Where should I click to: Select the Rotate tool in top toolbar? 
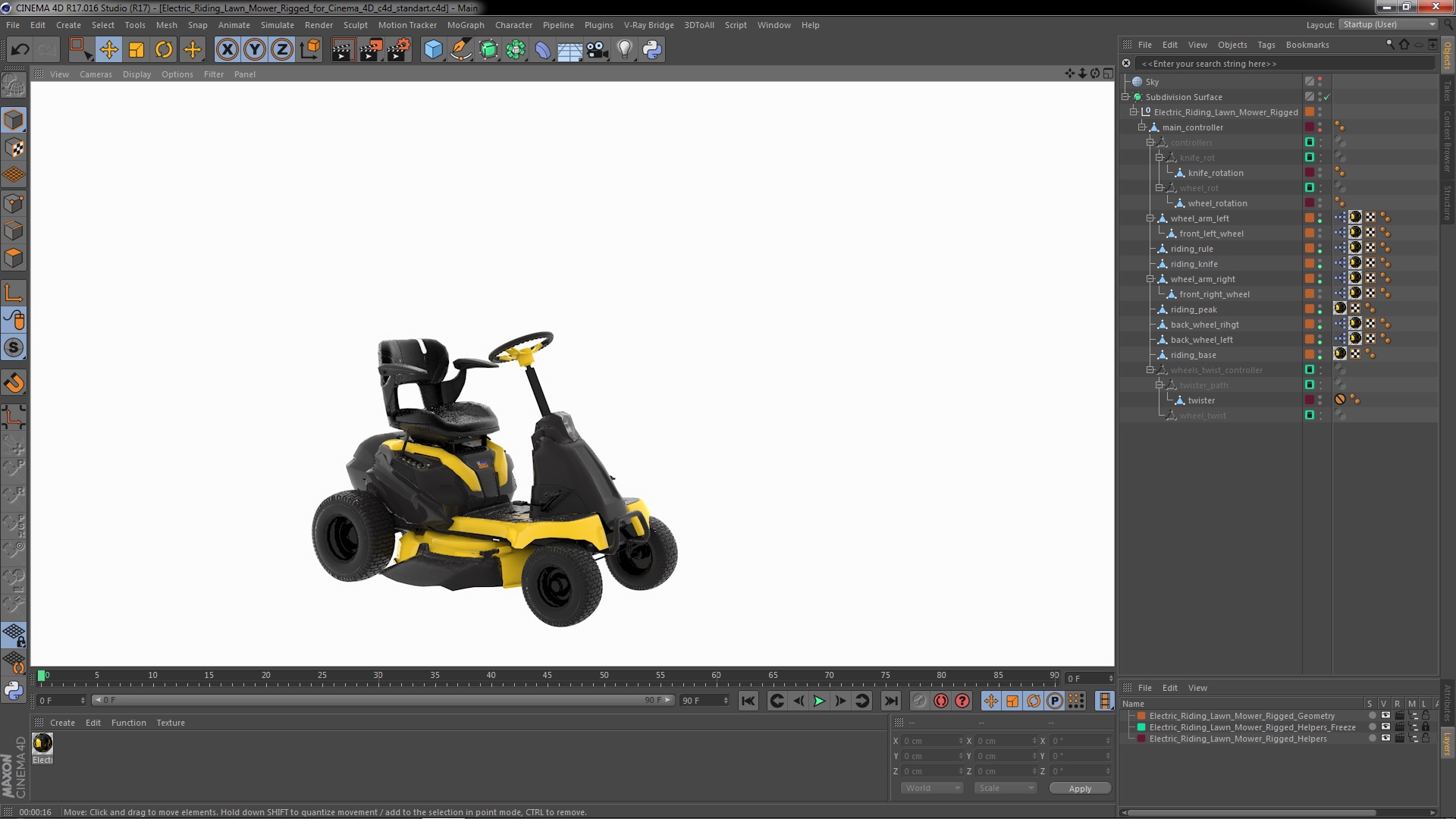point(164,50)
